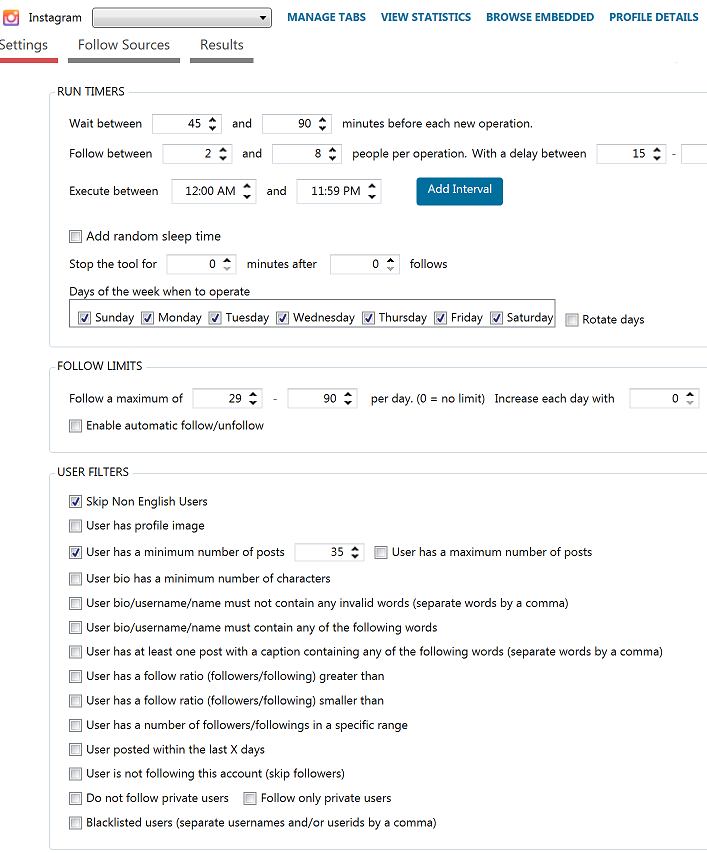
Task: Click the Execute start time stepper
Action: (248, 191)
